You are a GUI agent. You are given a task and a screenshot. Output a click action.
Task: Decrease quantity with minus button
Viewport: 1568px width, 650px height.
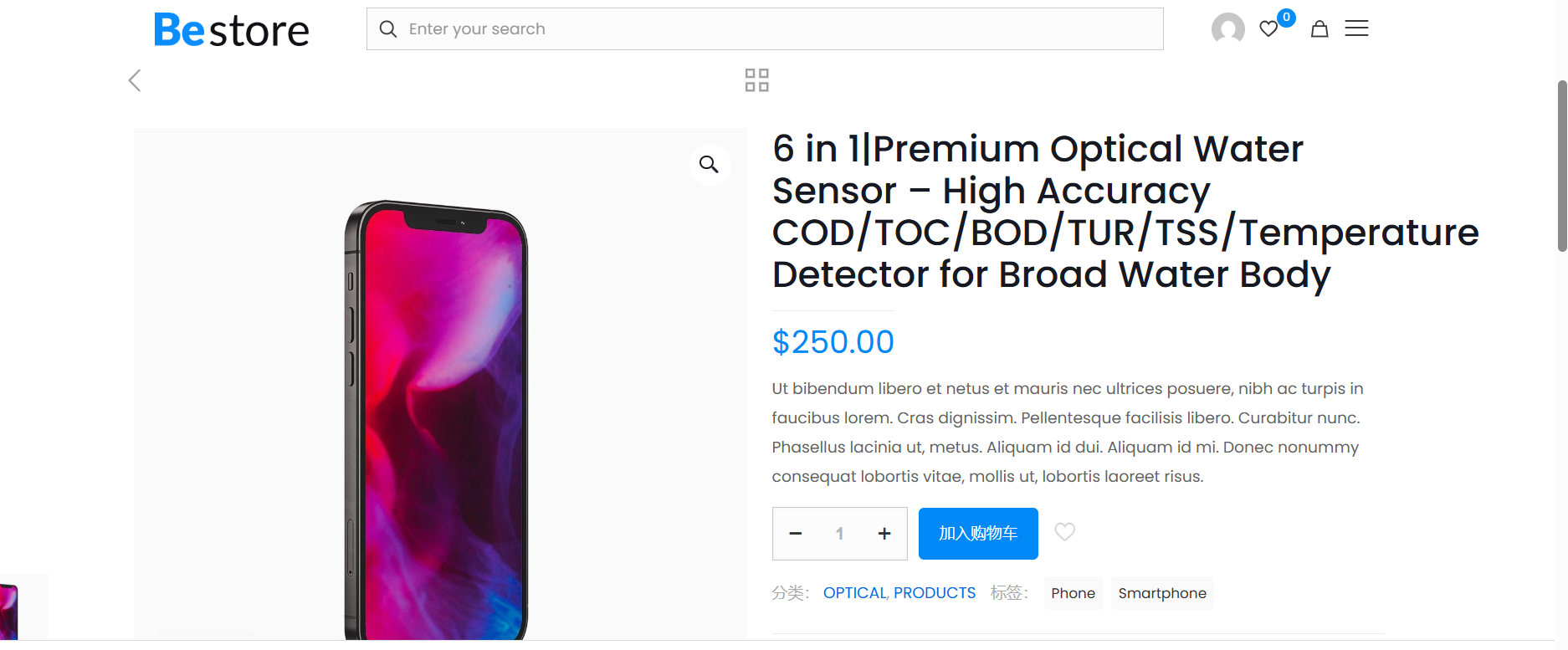pyautogui.click(x=796, y=534)
